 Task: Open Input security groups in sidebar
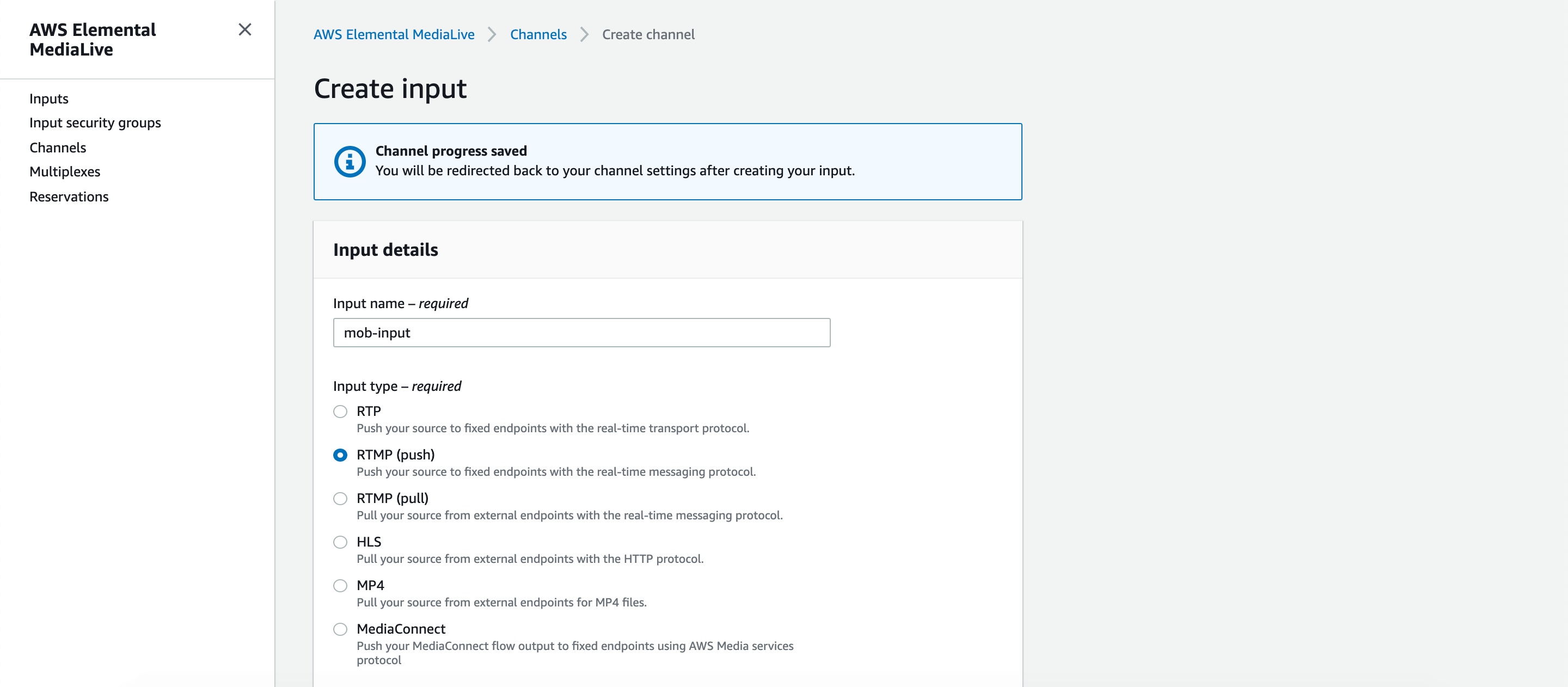[95, 123]
